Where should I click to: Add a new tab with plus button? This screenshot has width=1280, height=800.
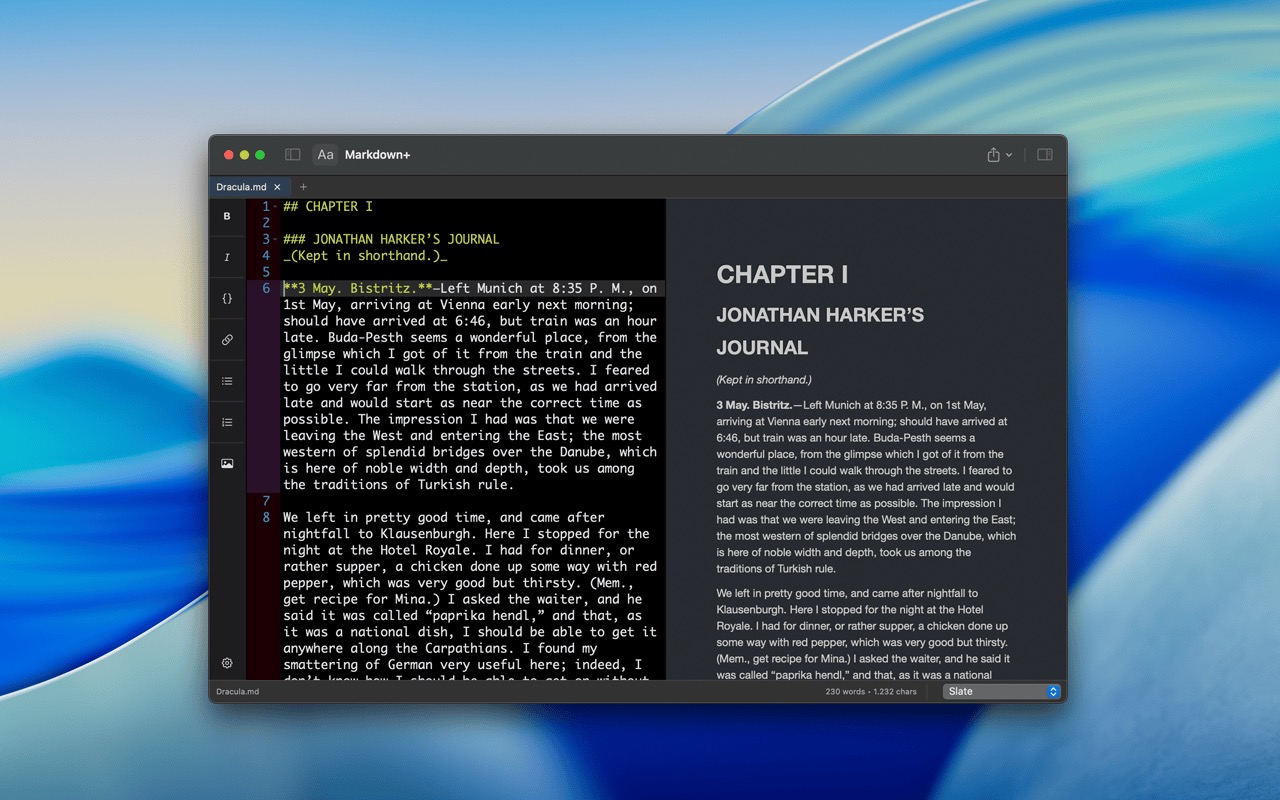pyautogui.click(x=303, y=187)
